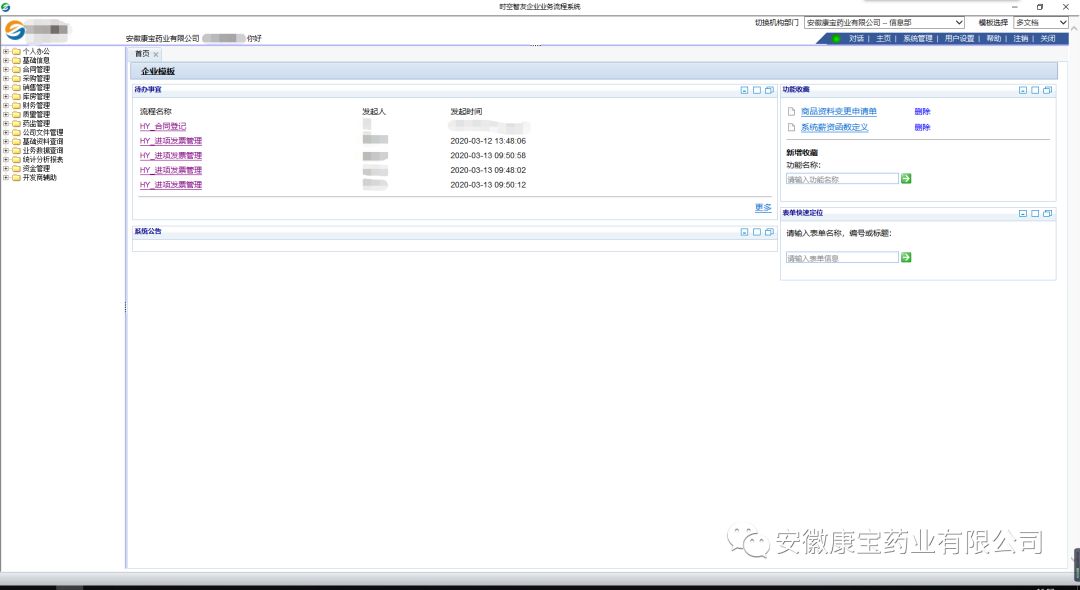Click the 采购管理 folder icon

[16, 78]
